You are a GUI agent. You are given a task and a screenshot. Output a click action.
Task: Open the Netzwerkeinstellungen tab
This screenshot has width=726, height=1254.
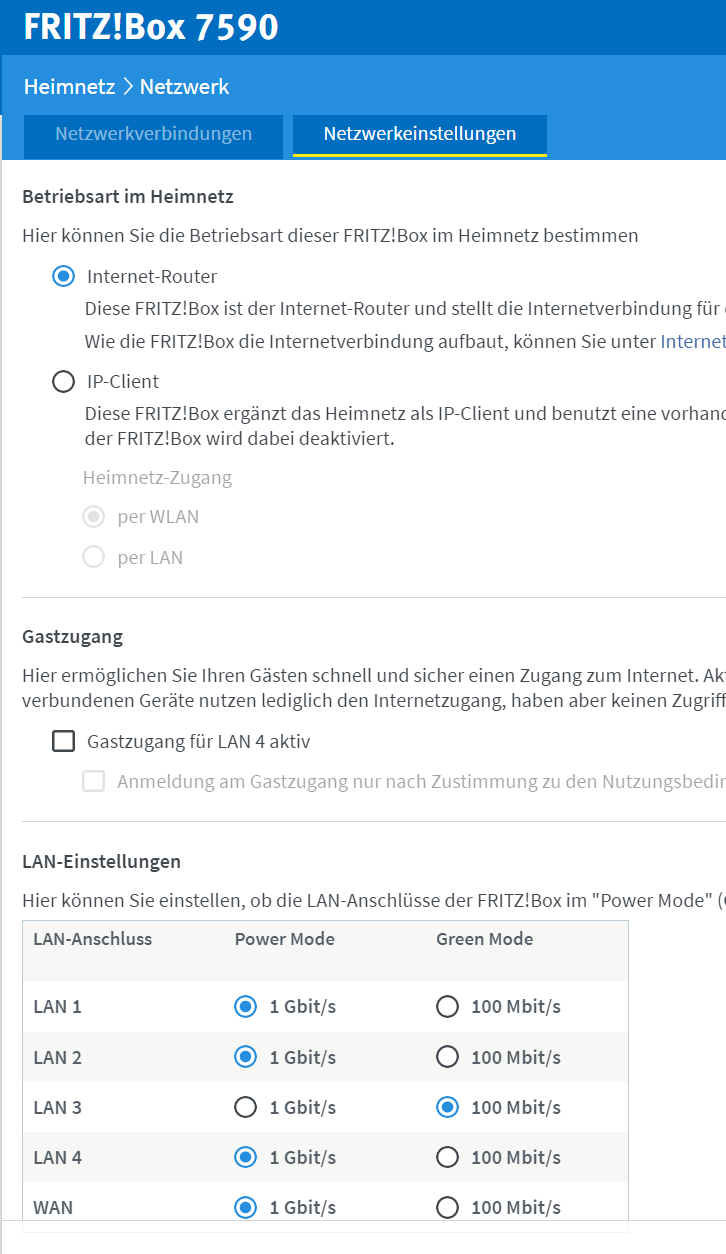coord(420,134)
